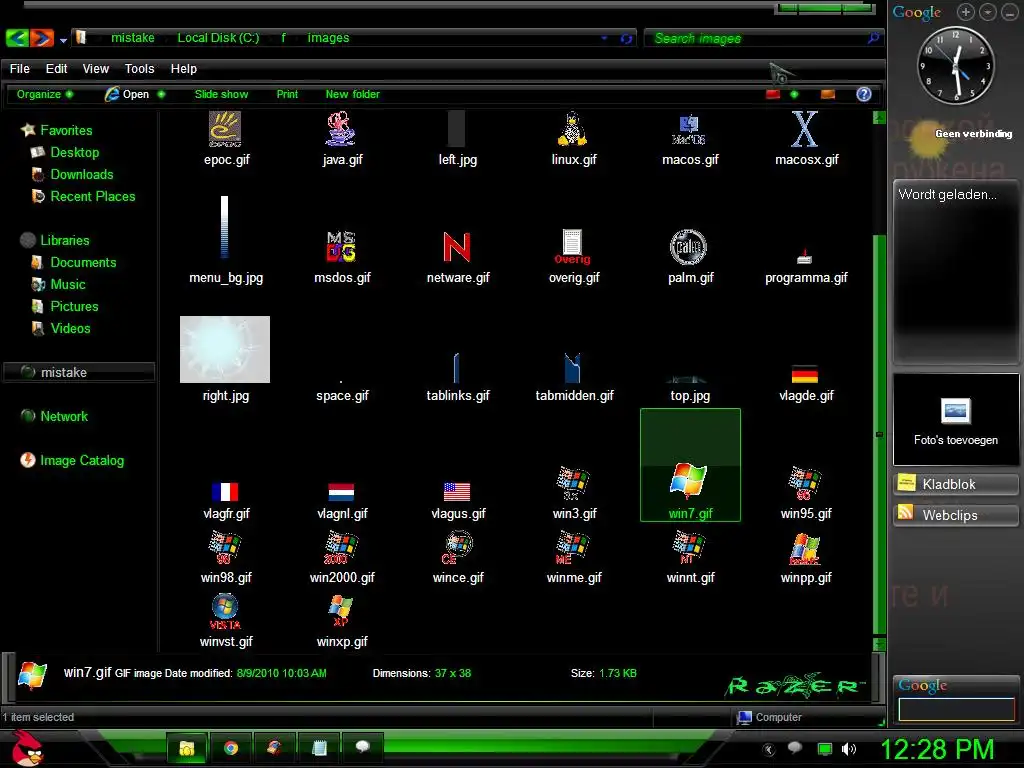This screenshot has width=1024, height=768.
Task: Select the epoc.gif file icon
Action: pyautogui.click(x=225, y=129)
